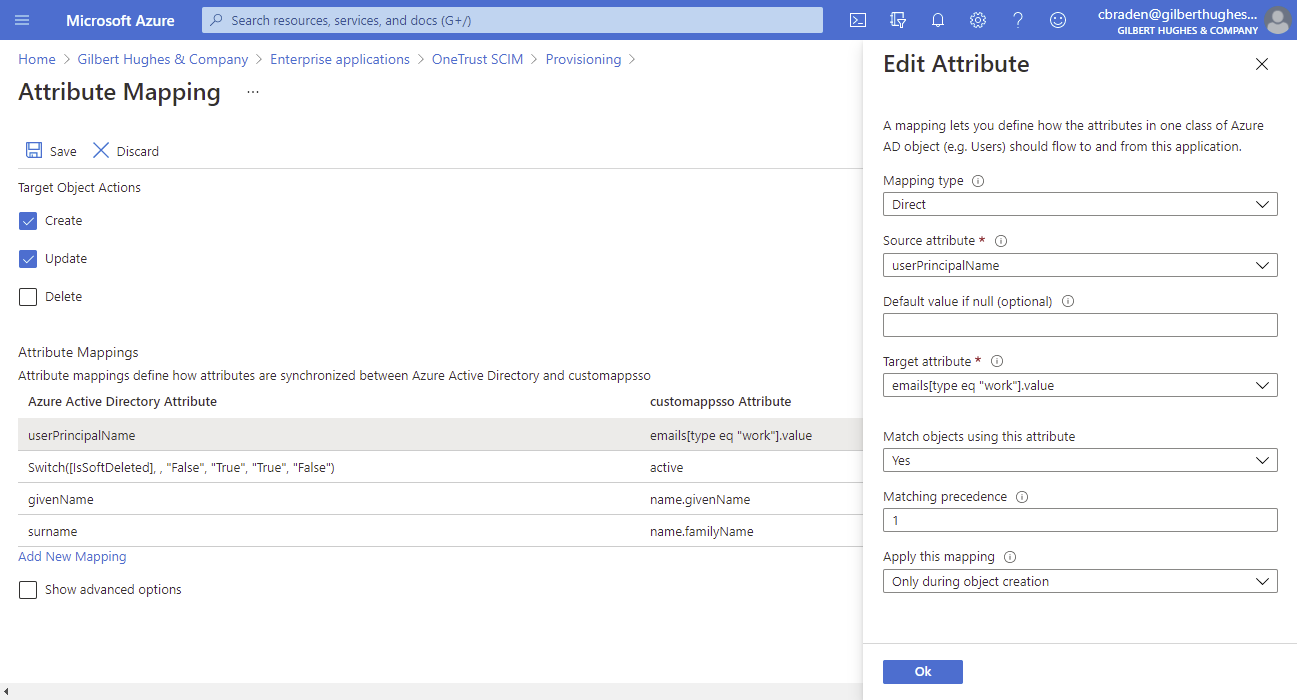Open the Azure portal hamburger menu
The height and width of the screenshot is (700, 1297).
point(24,19)
